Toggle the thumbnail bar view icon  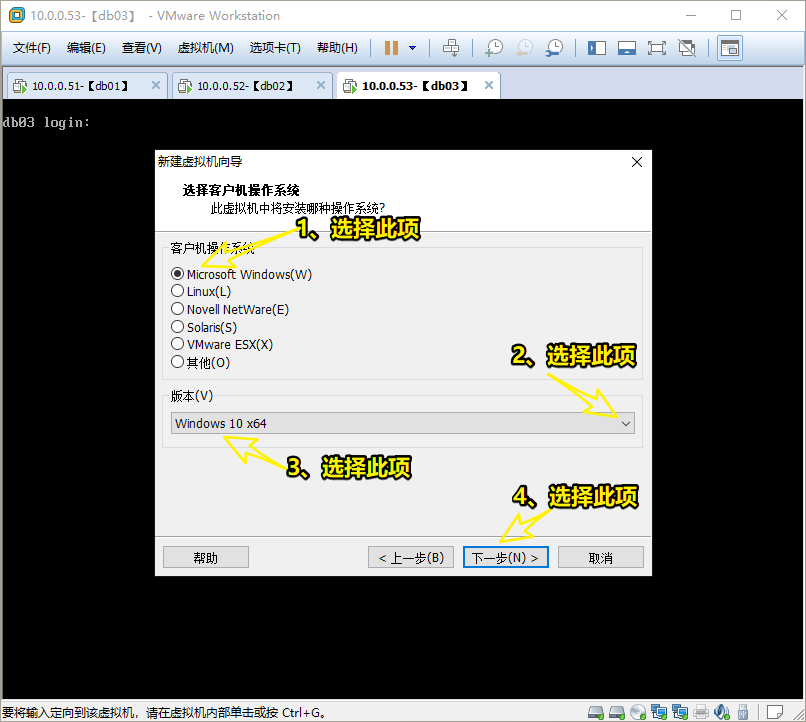click(x=627, y=48)
